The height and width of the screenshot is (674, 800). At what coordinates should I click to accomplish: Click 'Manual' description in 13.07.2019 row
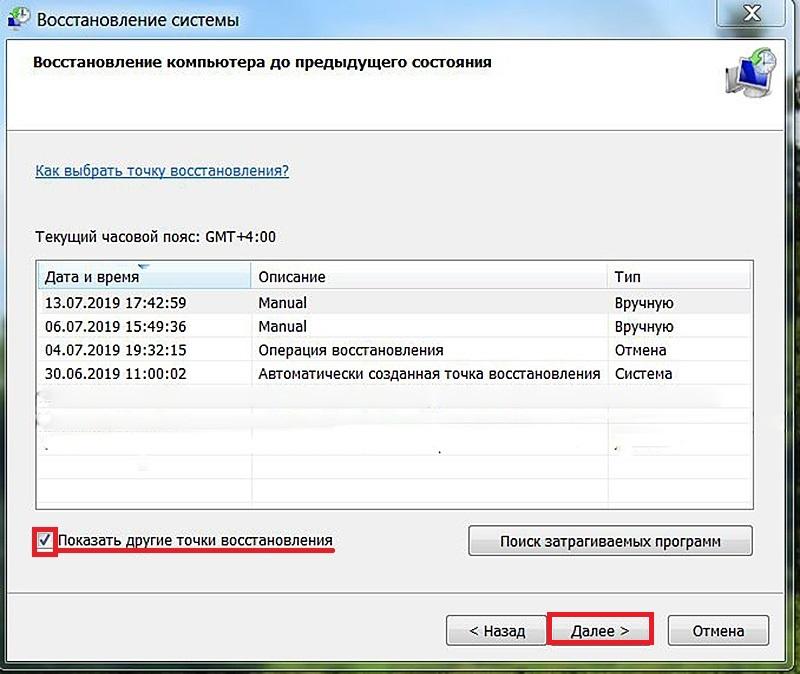pos(282,303)
